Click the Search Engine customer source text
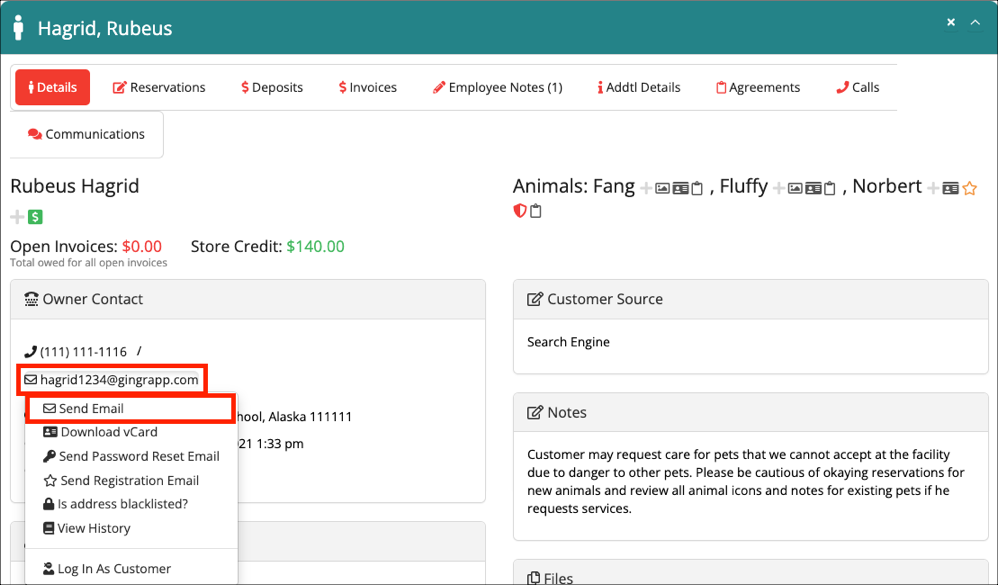The image size is (998, 585). 568,342
